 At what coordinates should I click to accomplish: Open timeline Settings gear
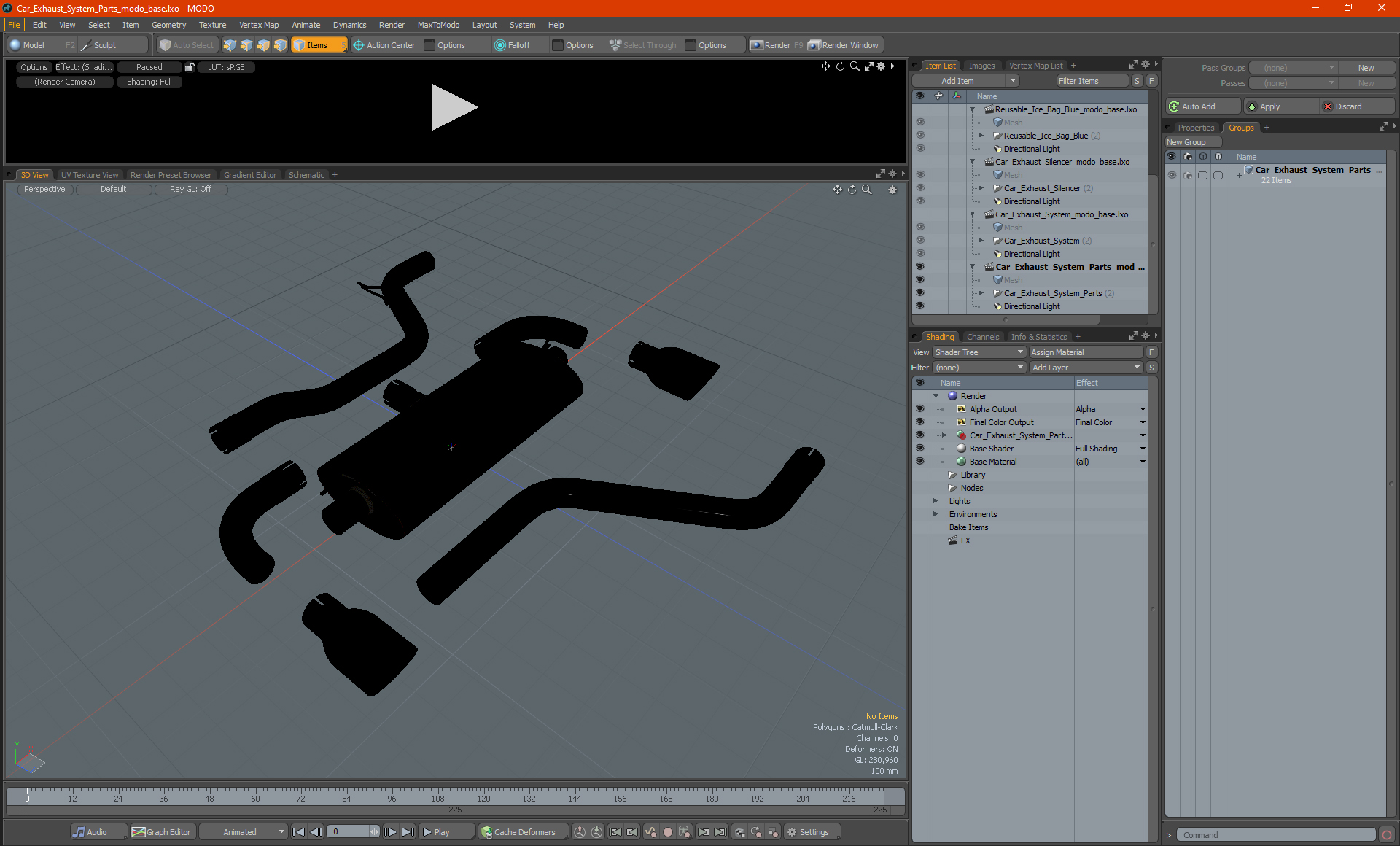(x=792, y=832)
